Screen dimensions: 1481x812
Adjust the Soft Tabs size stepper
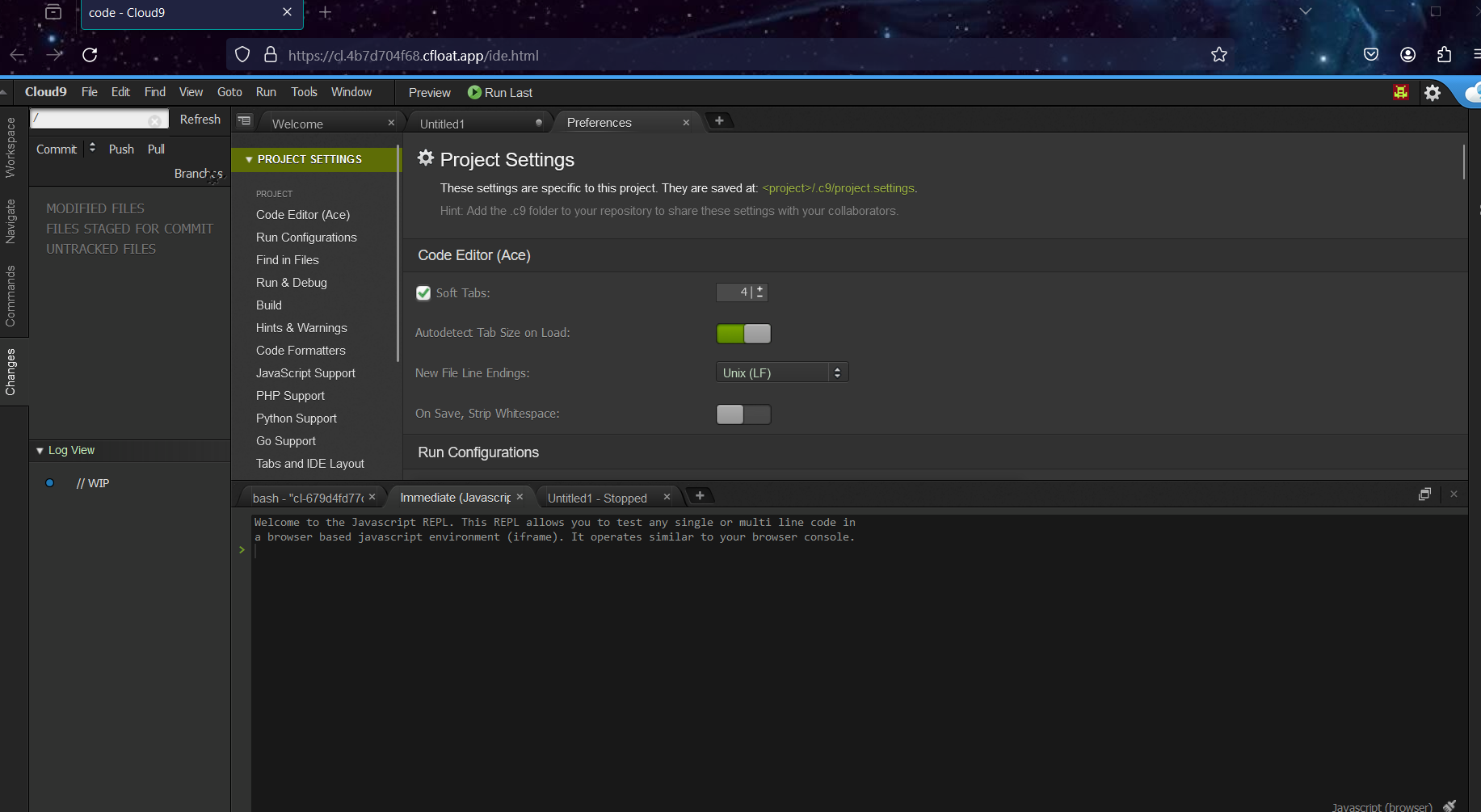[x=760, y=292]
